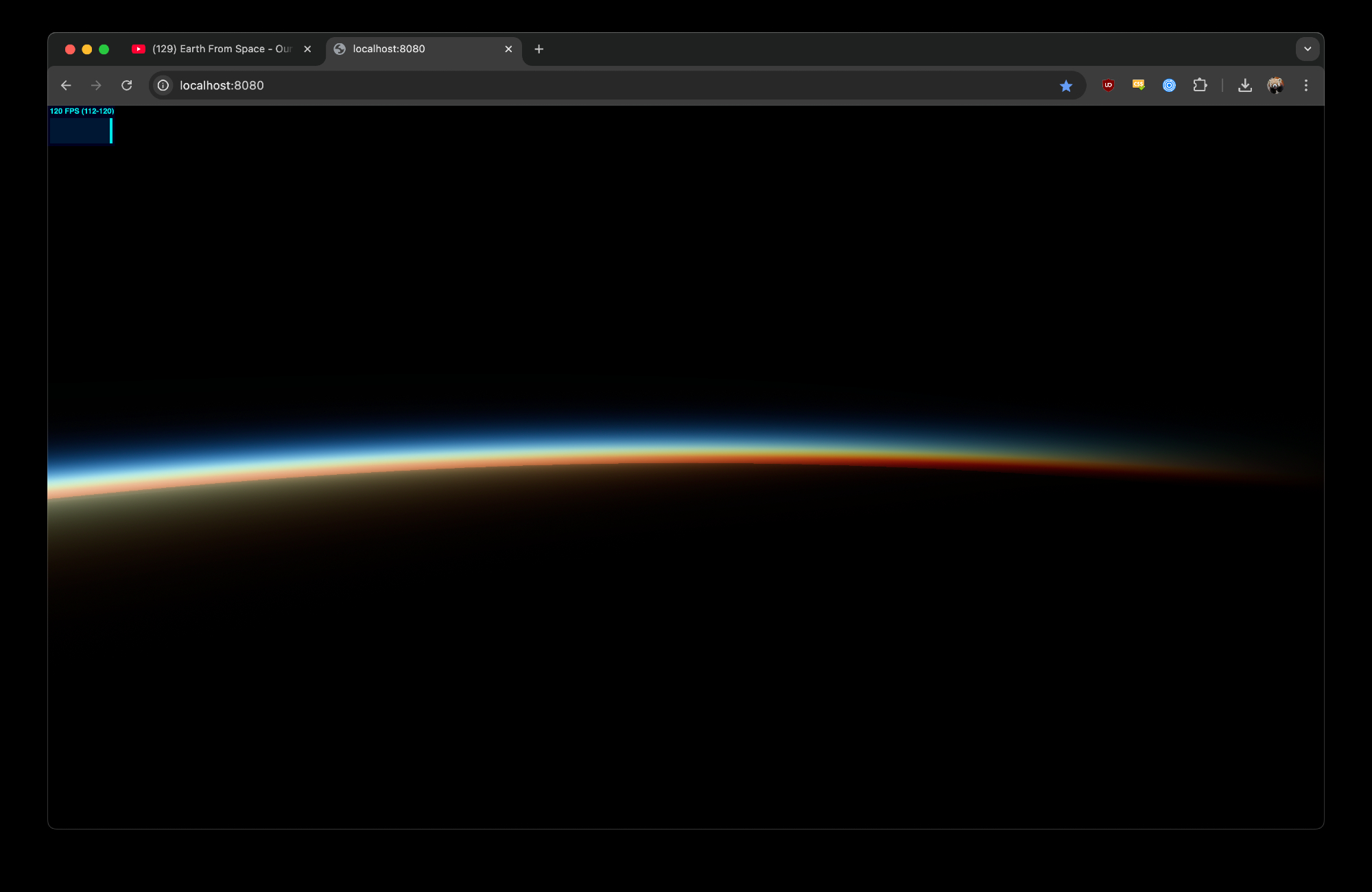
Task: Select the localhost:8080 tab
Action: (x=412, y=49)
